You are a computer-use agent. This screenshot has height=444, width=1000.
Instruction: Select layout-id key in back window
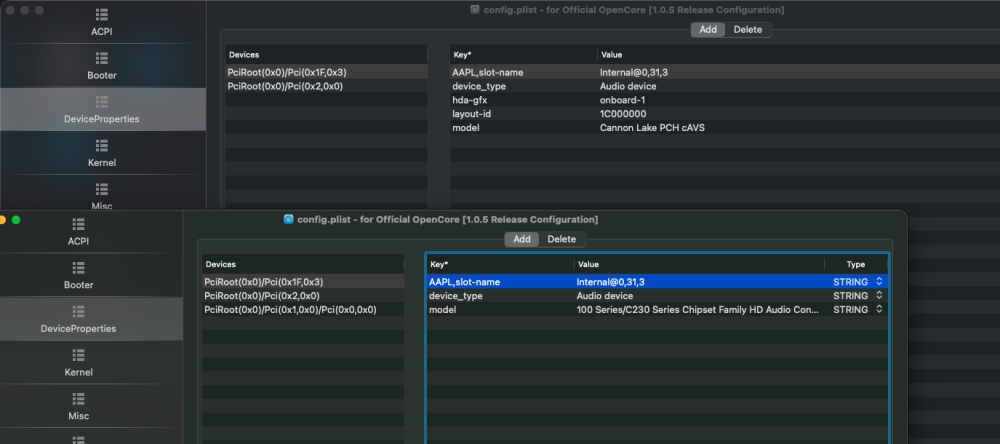pos(471,114)
